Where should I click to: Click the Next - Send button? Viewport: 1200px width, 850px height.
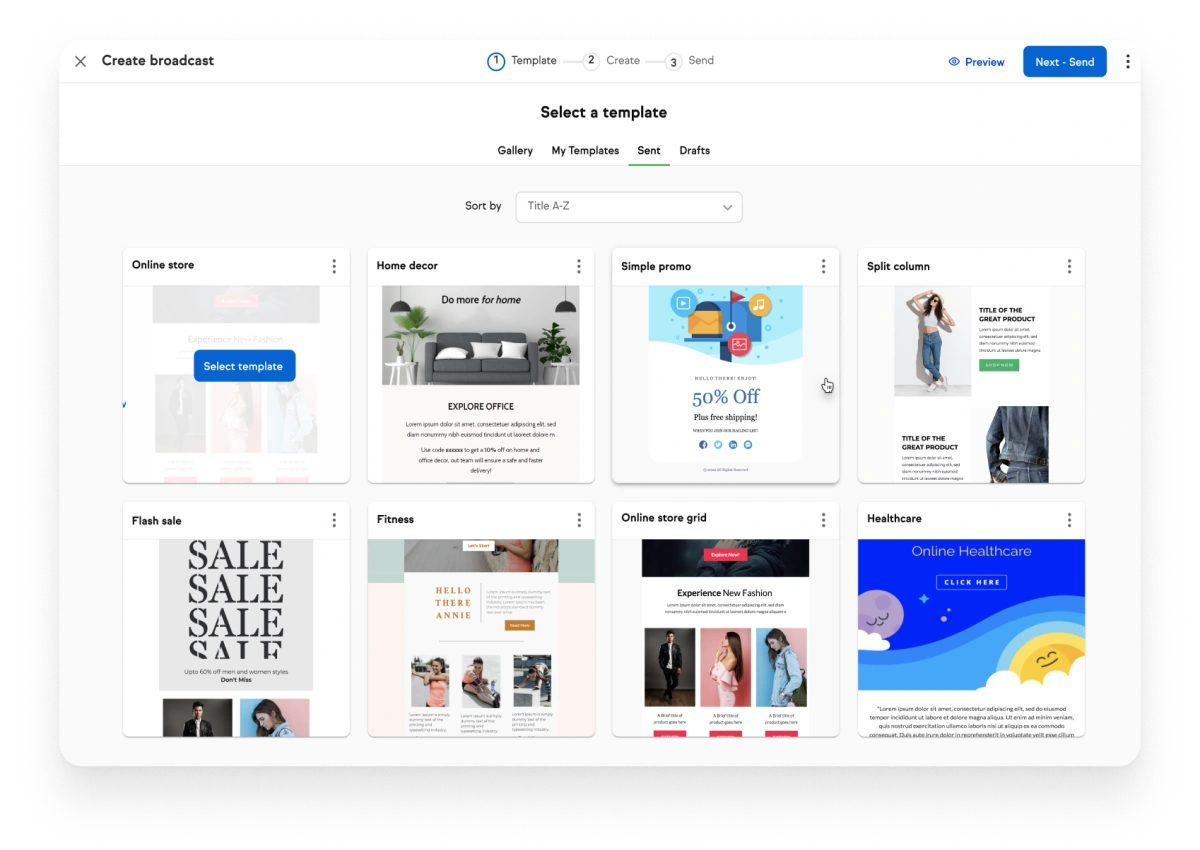(1064, 62)
